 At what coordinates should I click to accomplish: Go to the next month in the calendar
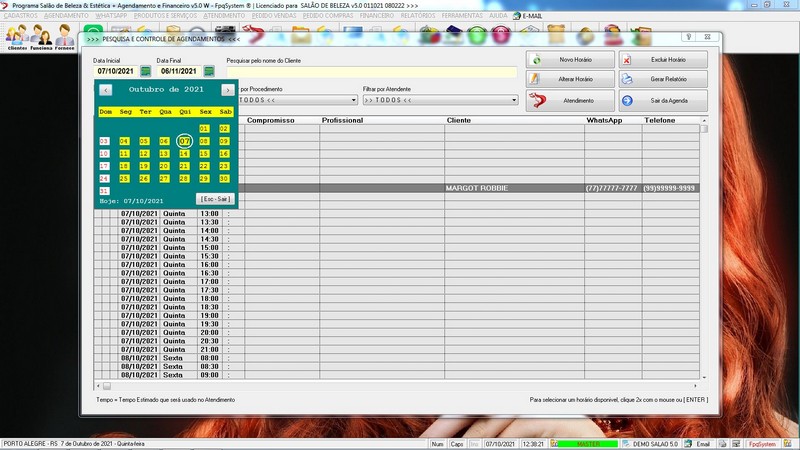coord(228,90)
